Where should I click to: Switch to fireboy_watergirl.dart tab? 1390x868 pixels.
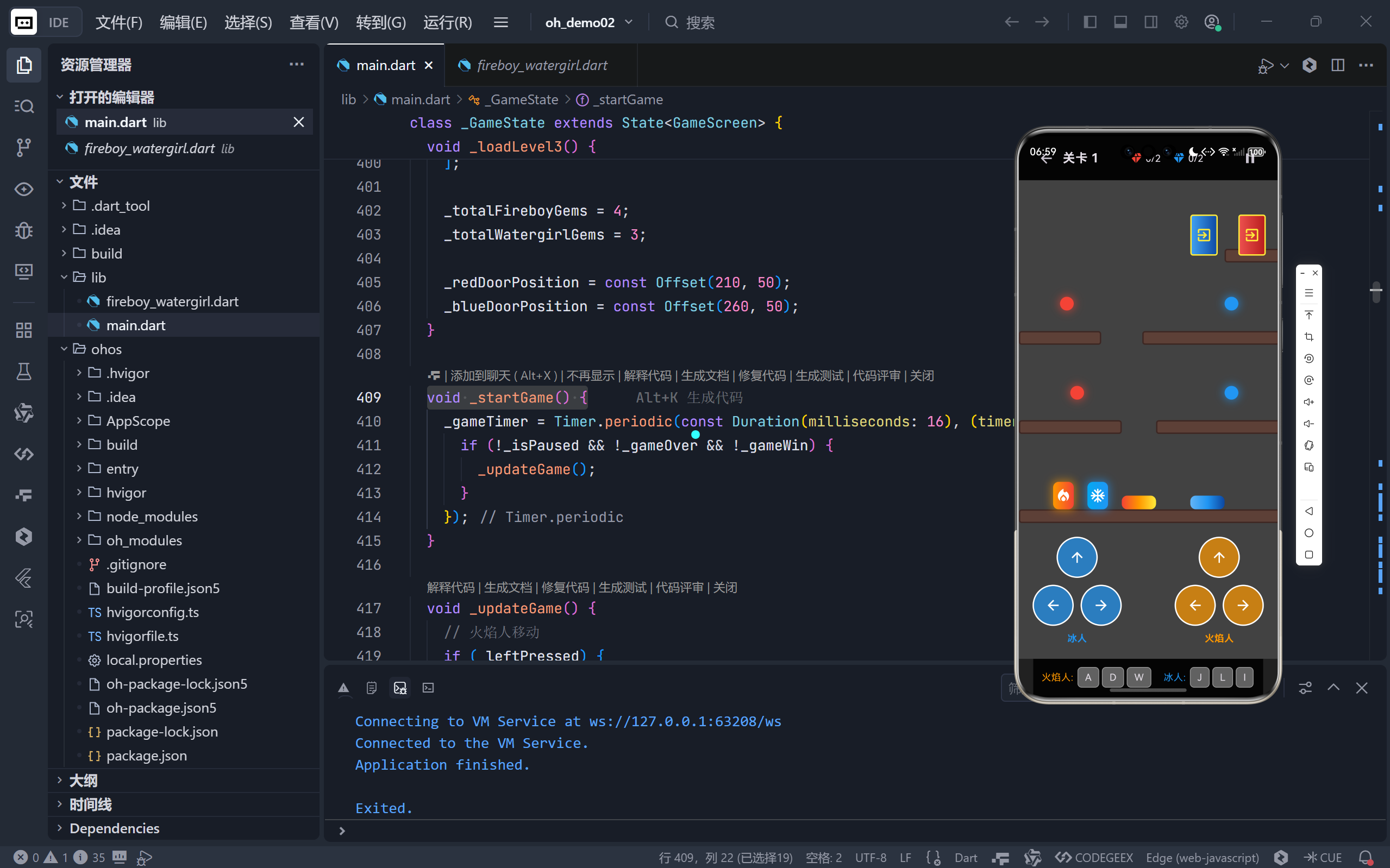point(541,65)
